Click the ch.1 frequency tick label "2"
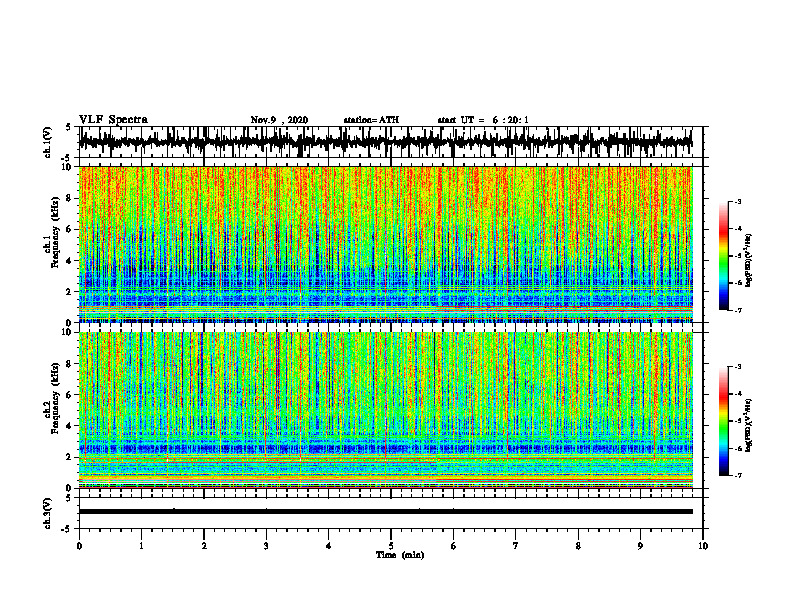The image size is (792, 612). tap(70, 292)
